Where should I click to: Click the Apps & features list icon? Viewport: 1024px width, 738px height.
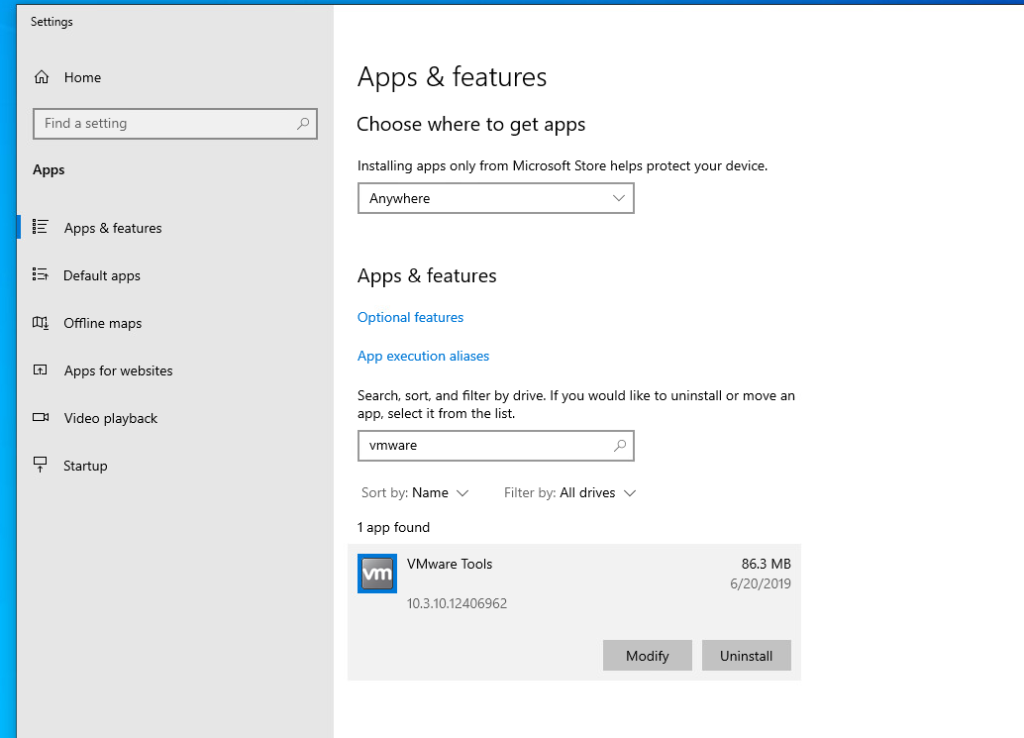tap(40, 227)
